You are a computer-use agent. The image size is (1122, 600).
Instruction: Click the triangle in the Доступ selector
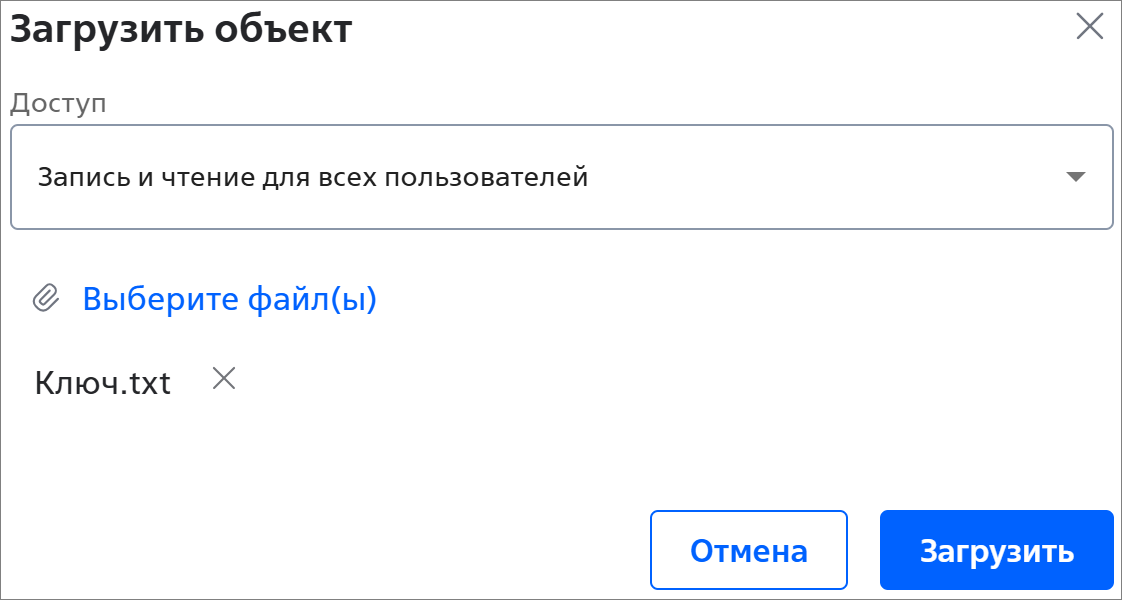coord(1075,177)
